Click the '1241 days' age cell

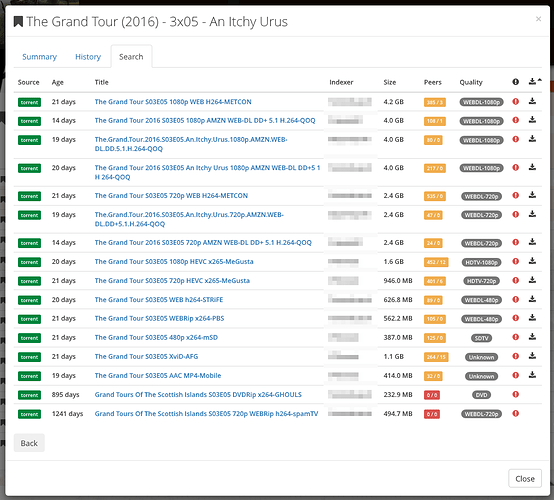tap(67, 413)
